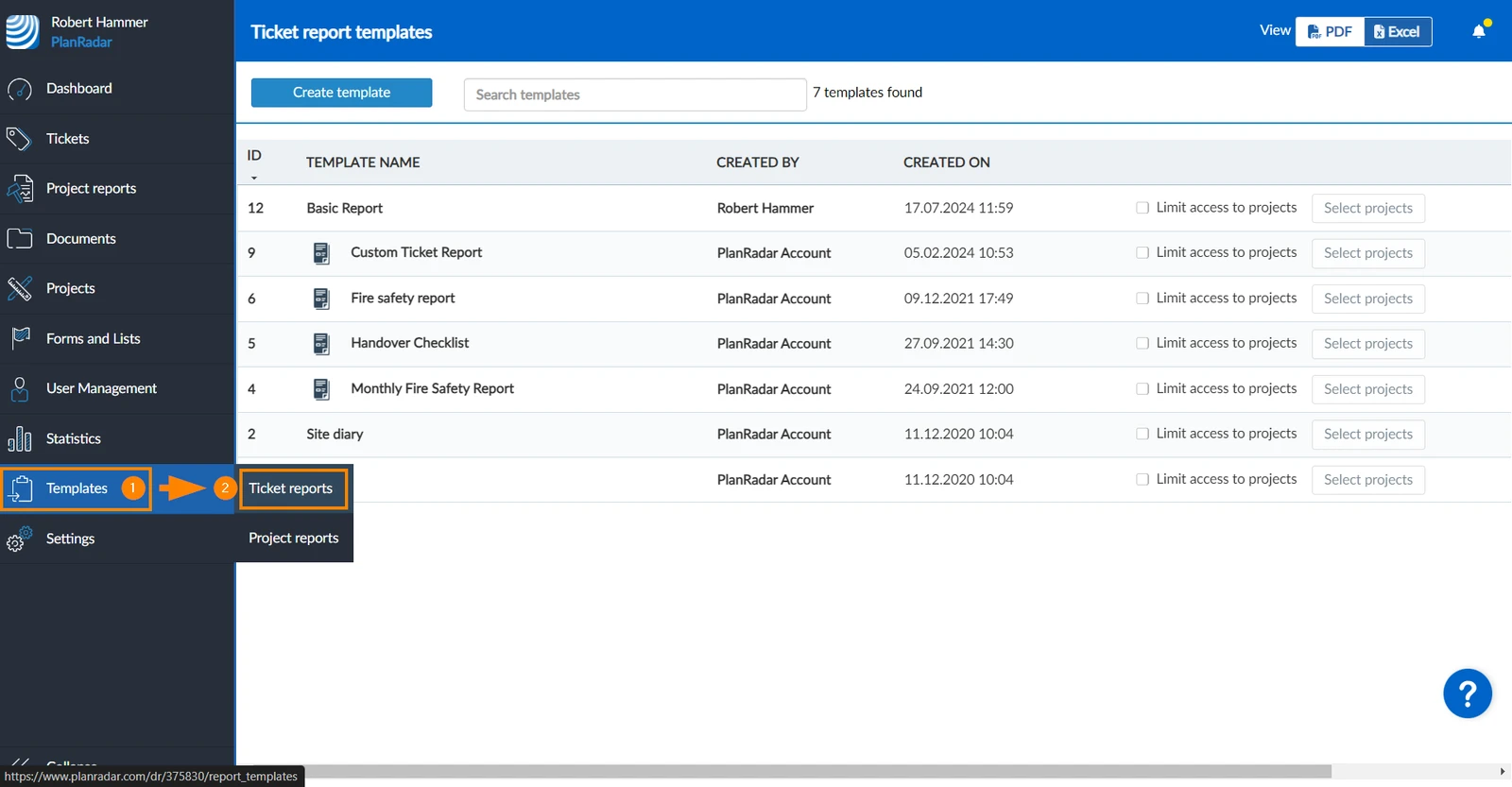Click the Search templates input field
This screenshot has height=787, width=1512.
click(635, 94)
